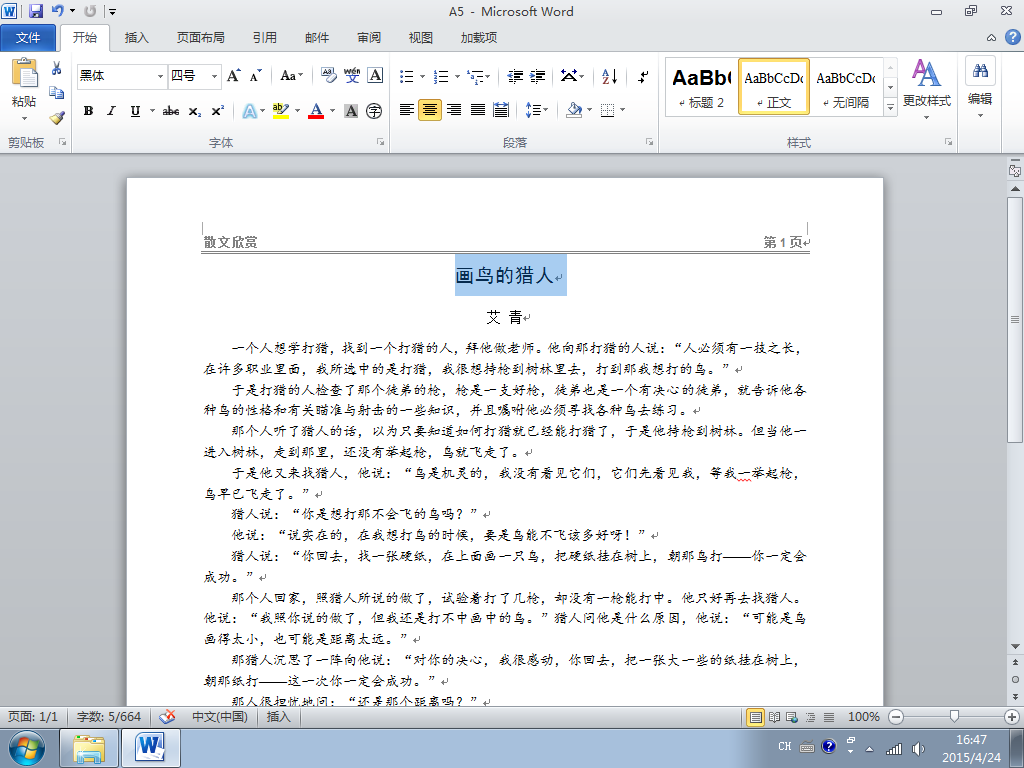Image resolution: width=1024 pixels, height=768 pixels.
Task: Apply the 标题 2 heading style
Action: coord(701,87)
